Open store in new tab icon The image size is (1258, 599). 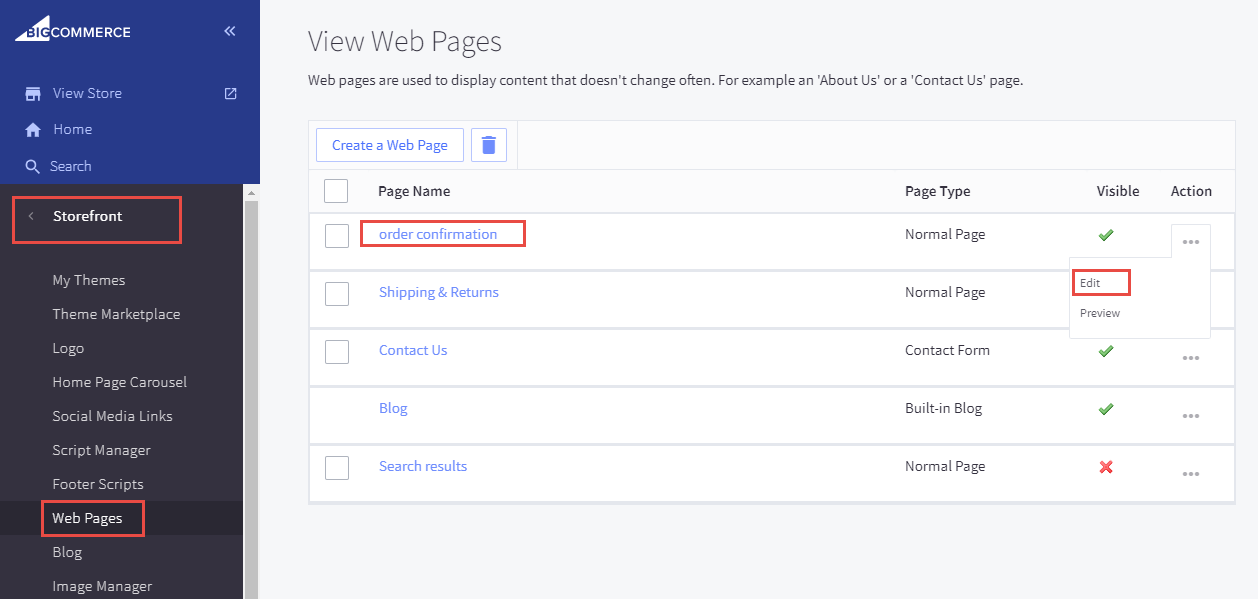pyautogui.click(x=230, y=93)
